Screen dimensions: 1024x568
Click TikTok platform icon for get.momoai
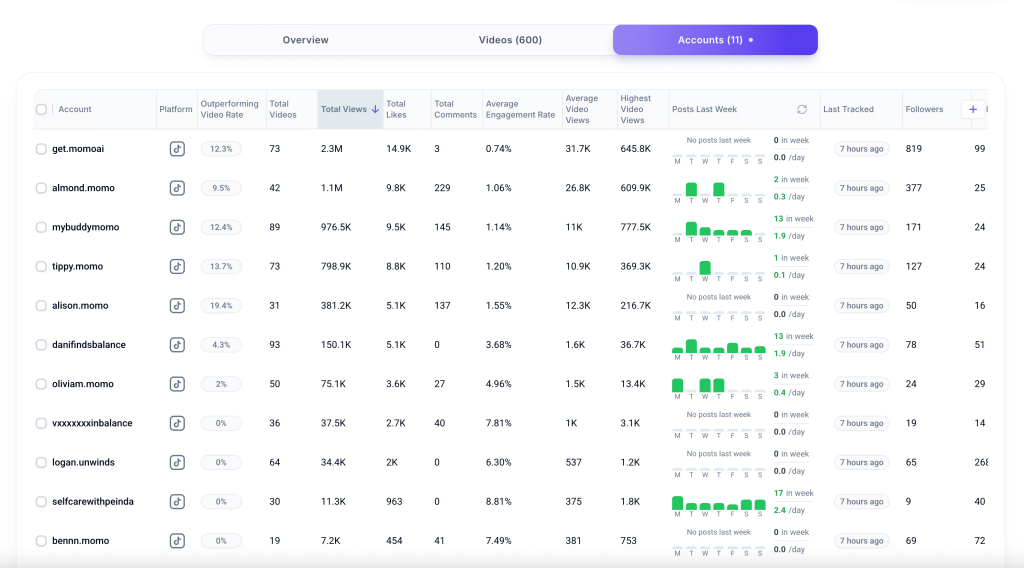tap(177, 149)
